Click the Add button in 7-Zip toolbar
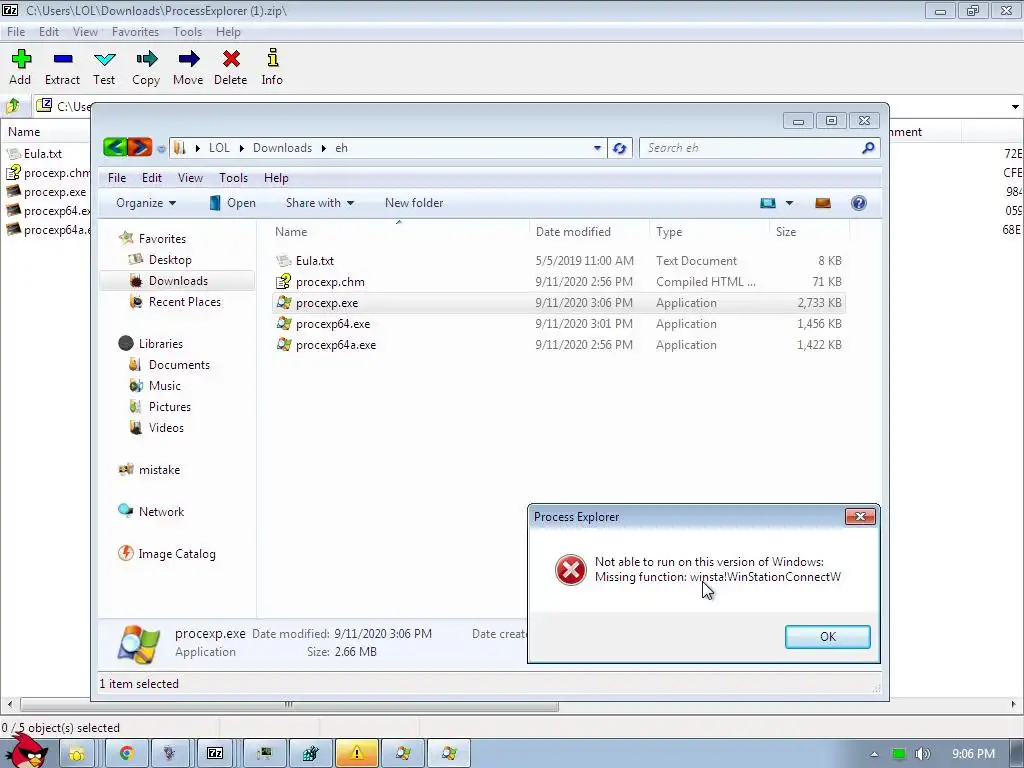Screen dimensions: 1024x768 pos(20,67)
